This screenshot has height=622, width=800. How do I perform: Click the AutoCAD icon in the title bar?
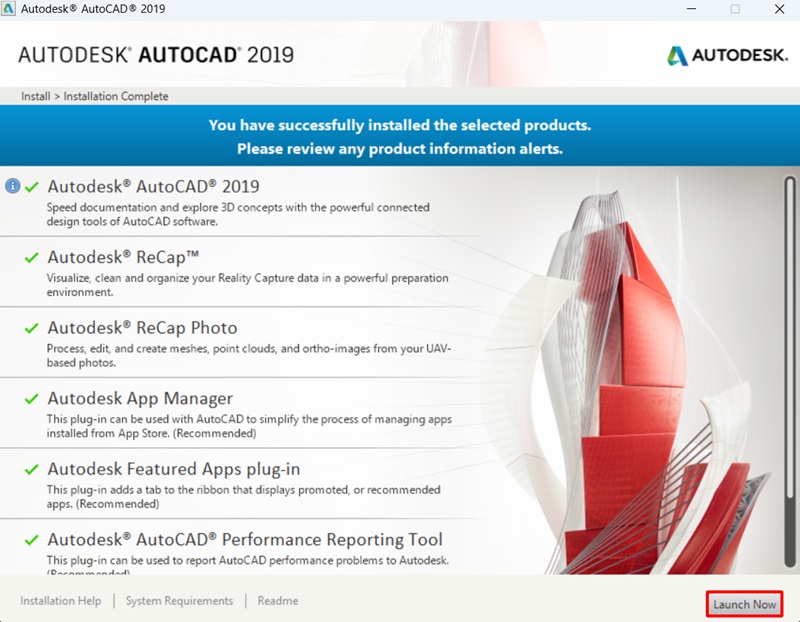10,9
